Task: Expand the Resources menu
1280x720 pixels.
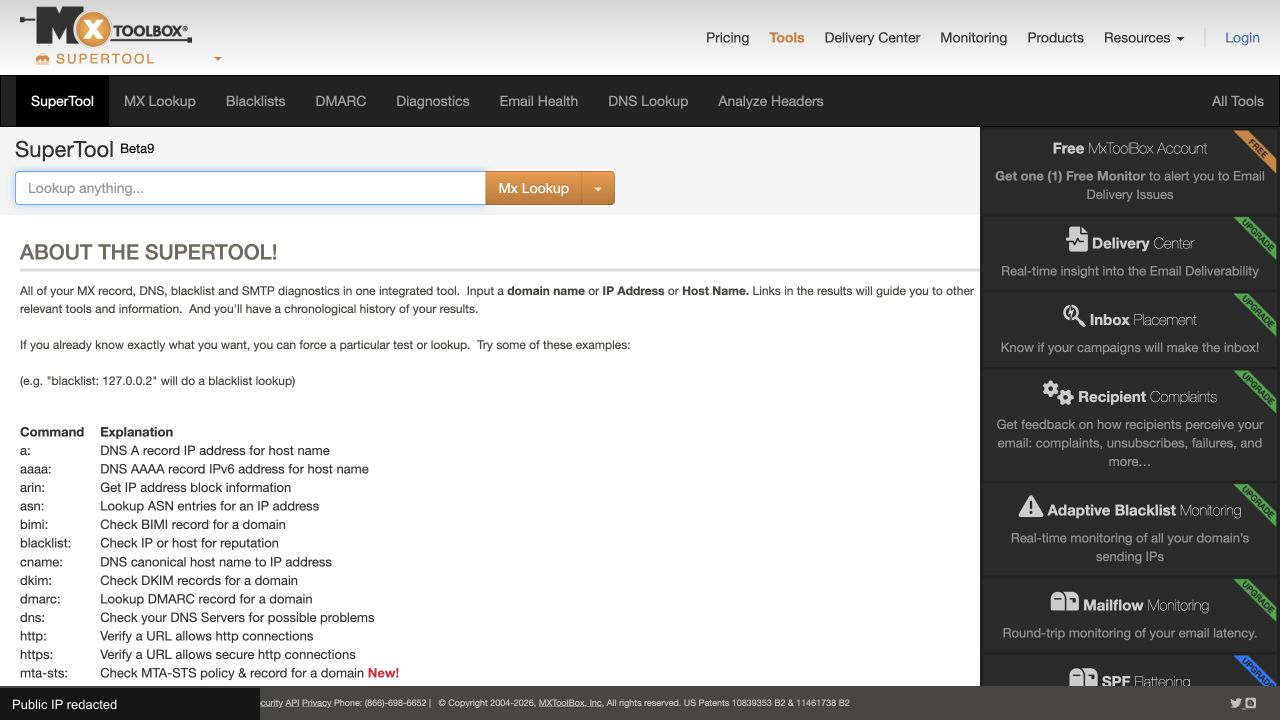Action: [1144, 38]
